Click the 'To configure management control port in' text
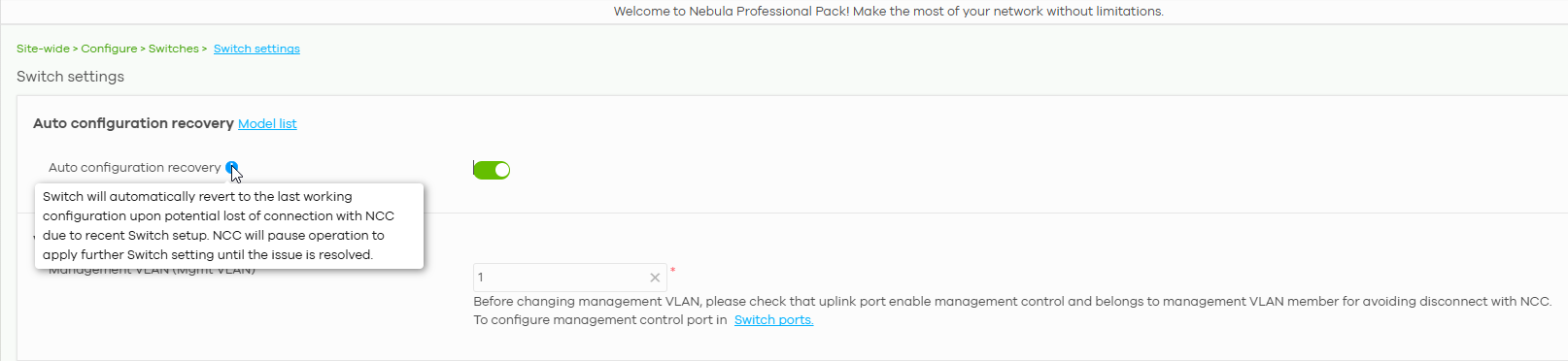1568x361 pixels. coord(599,320)
